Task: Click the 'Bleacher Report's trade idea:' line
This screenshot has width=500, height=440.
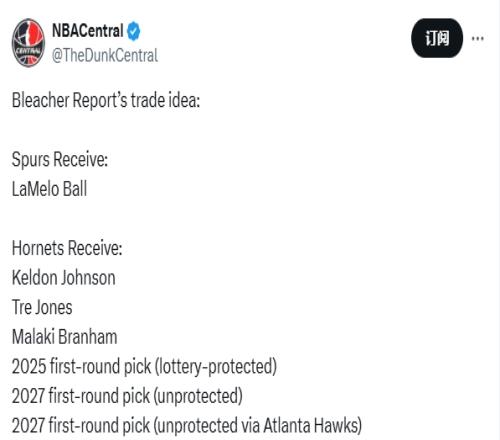Action: (106, 100)
